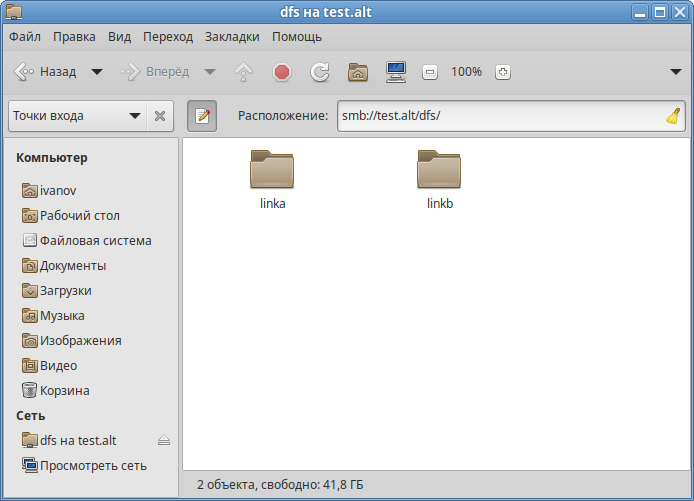Click the zoom in icon

(x=503, y=72)
